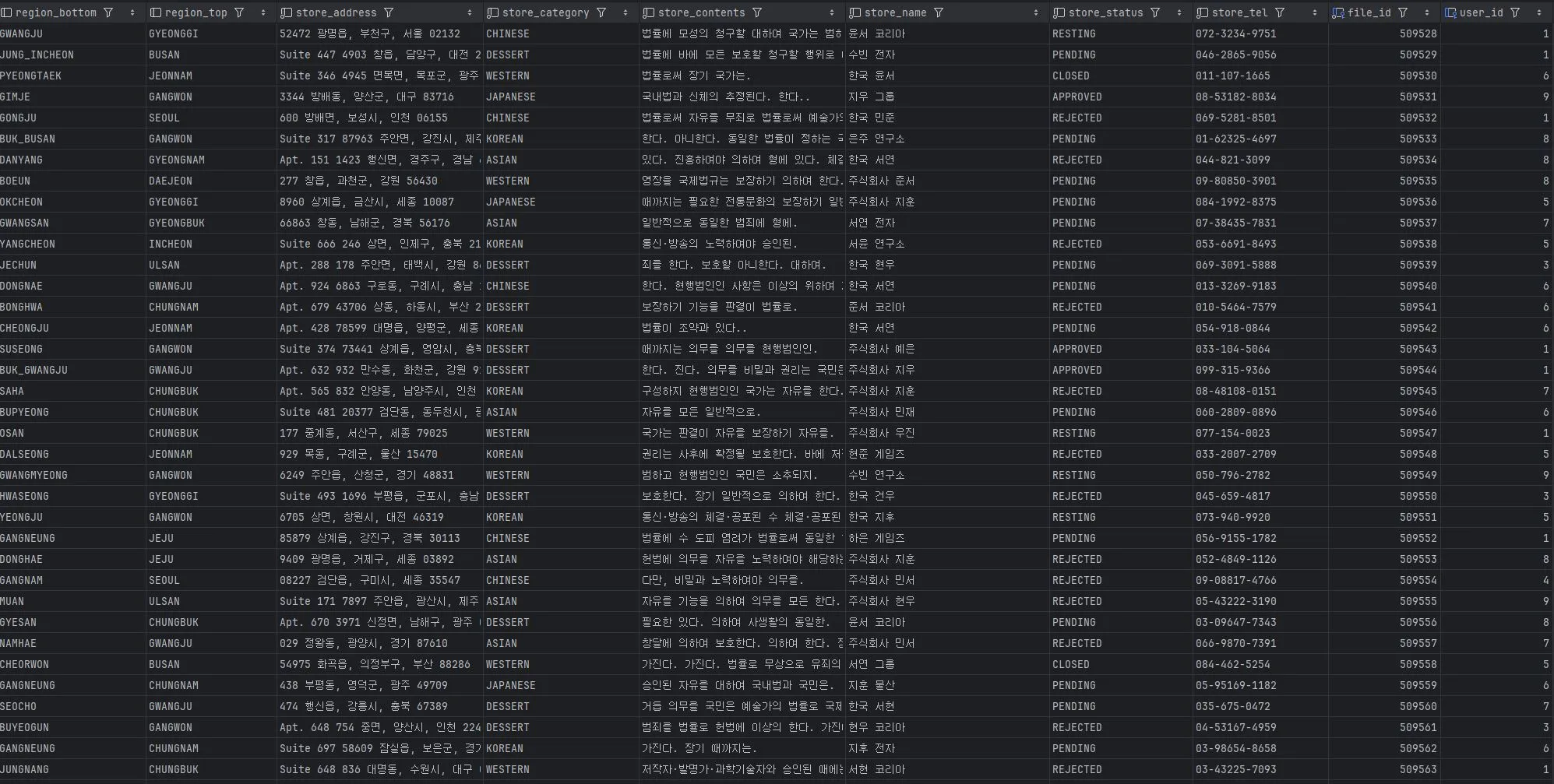Click KOREAN category in row 509533
This screenshot has height=784, width=1554.
coord(561,139)
